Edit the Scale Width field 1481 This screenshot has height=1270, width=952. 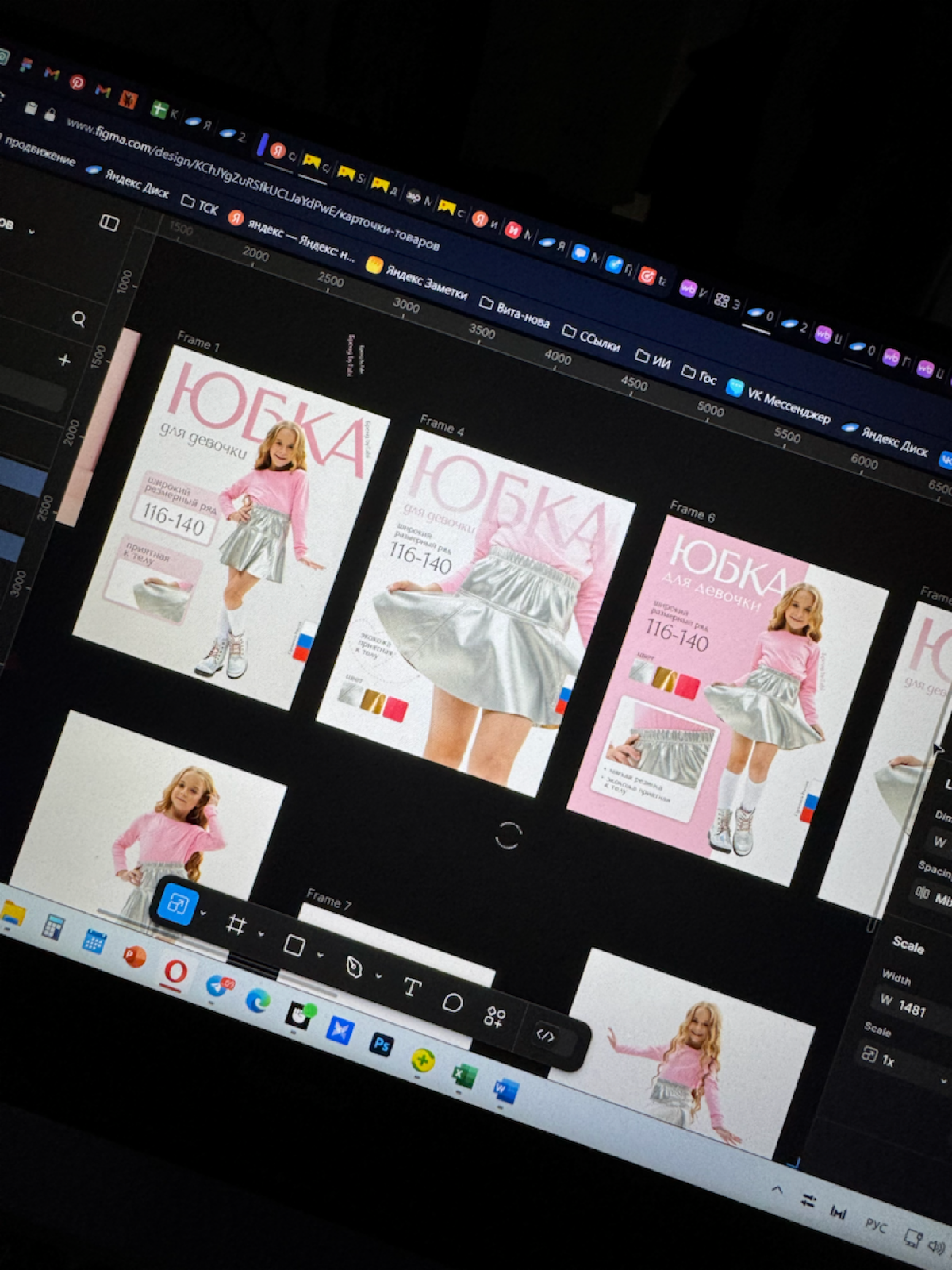912,1007
